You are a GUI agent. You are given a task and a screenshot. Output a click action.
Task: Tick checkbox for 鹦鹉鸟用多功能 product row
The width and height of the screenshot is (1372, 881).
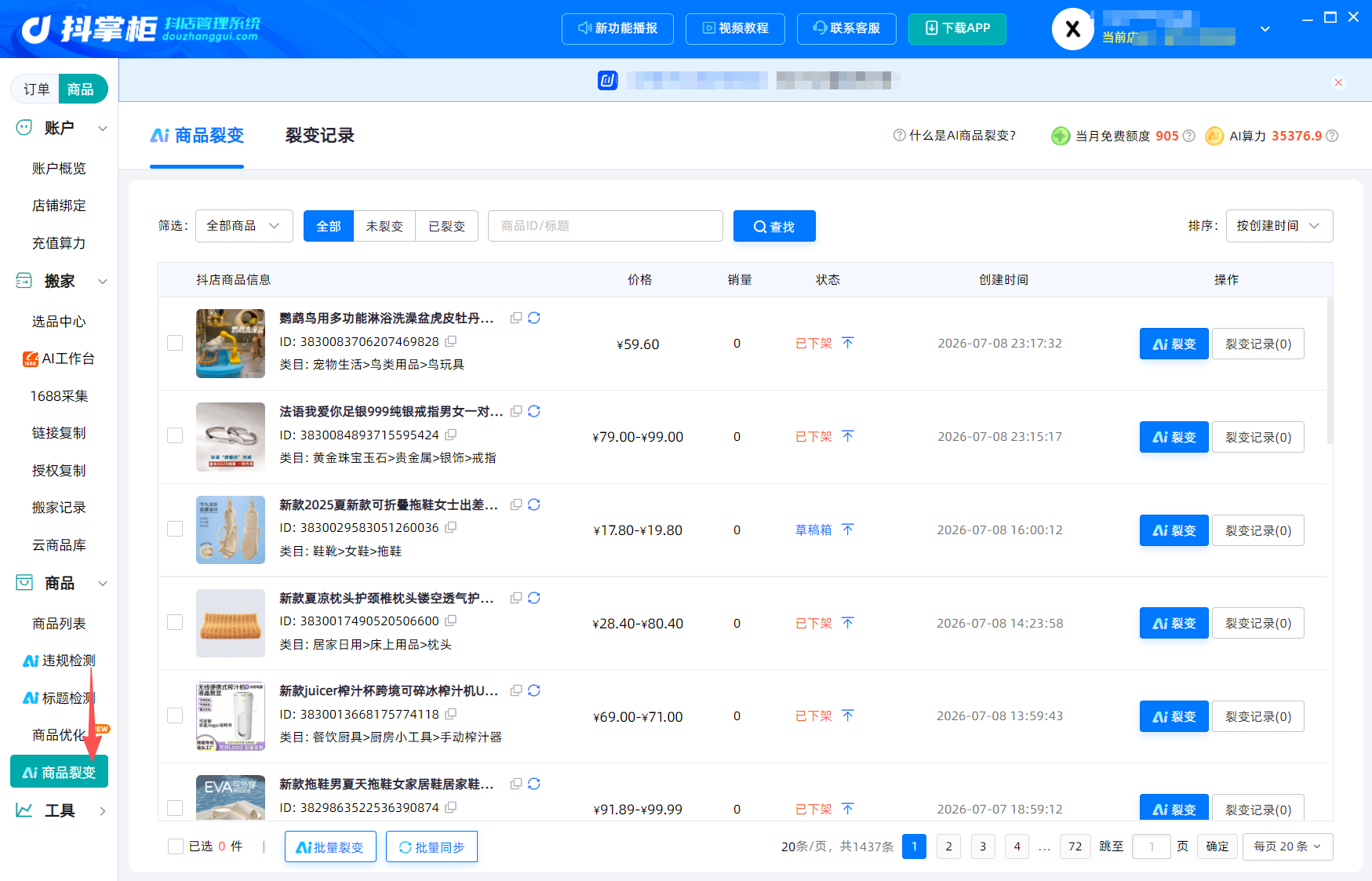coord(175,343)
